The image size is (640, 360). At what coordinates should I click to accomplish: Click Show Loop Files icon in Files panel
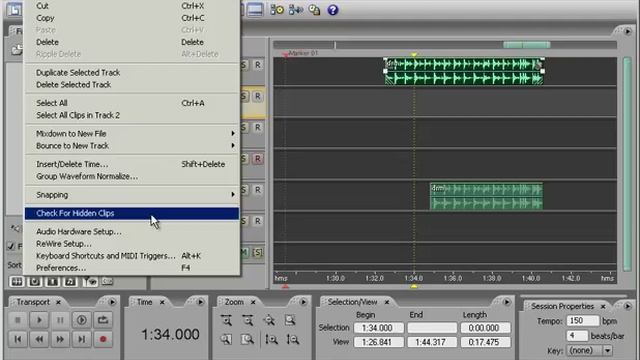(x=35, y=282)
